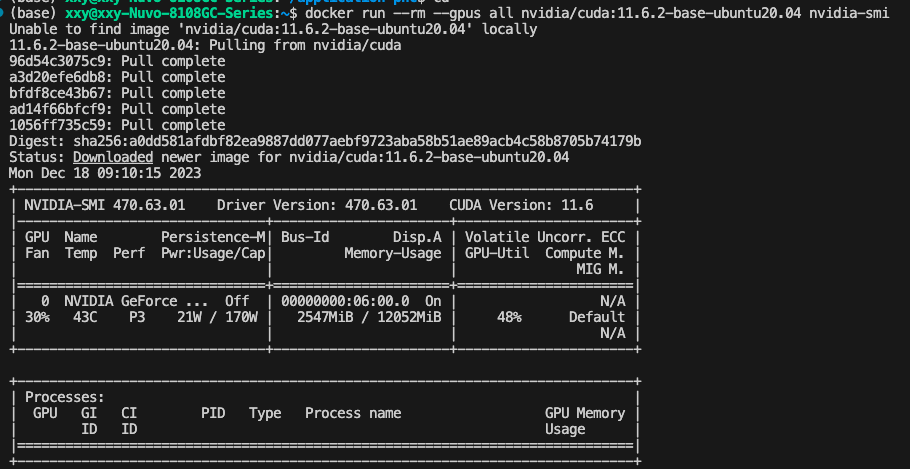The width and height of the screenshot is (910, 469).
Task: Click 'NVIDIA-SMI 470.63.01' header text
Action: click(x=104, y=205)
